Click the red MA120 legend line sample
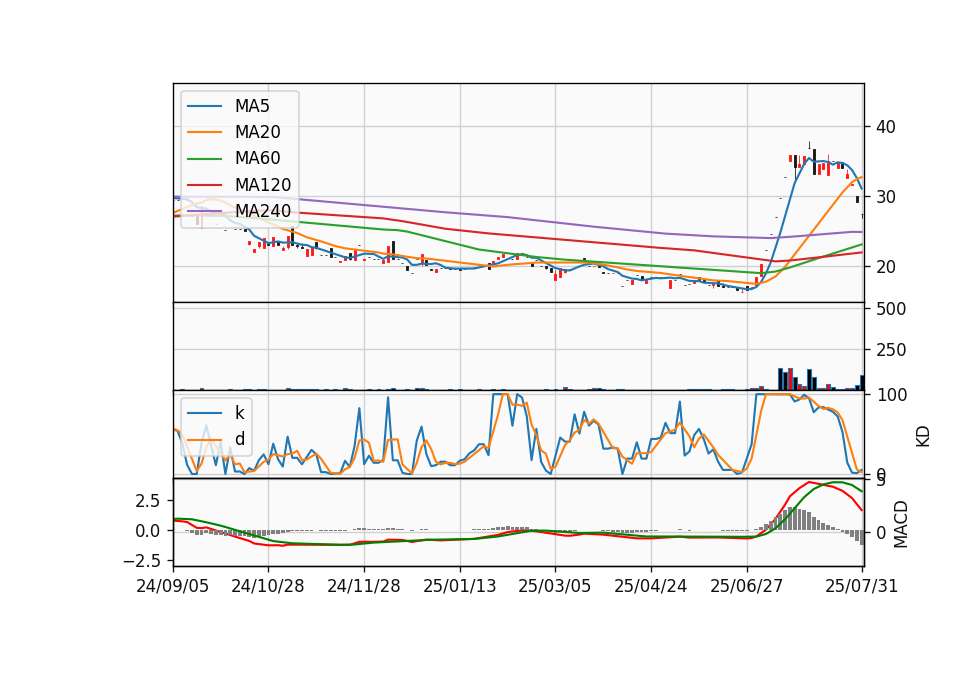 pyautogui.click(x=204, y=185)
